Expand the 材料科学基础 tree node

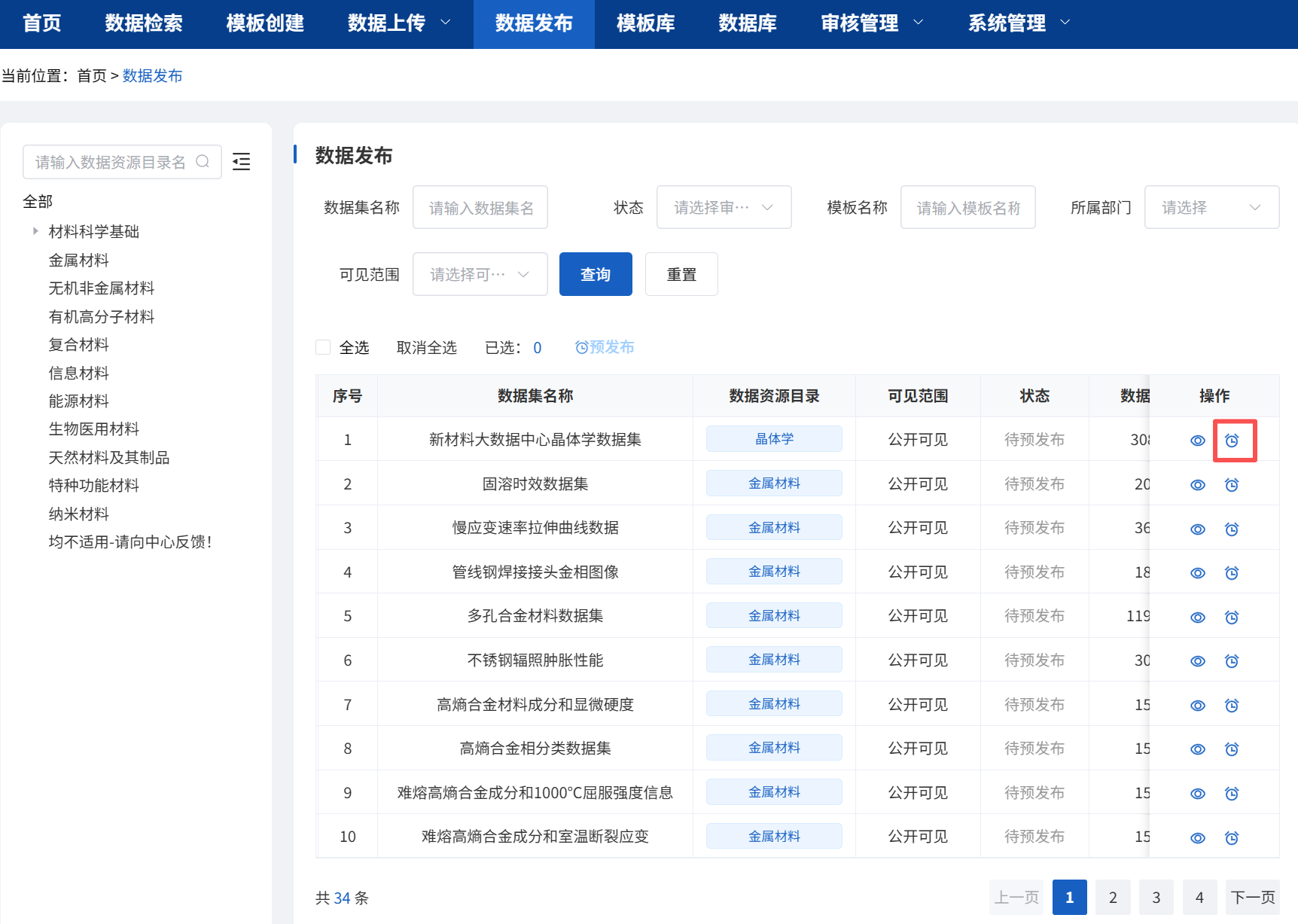pyautogui.click(x=35, y=231)
